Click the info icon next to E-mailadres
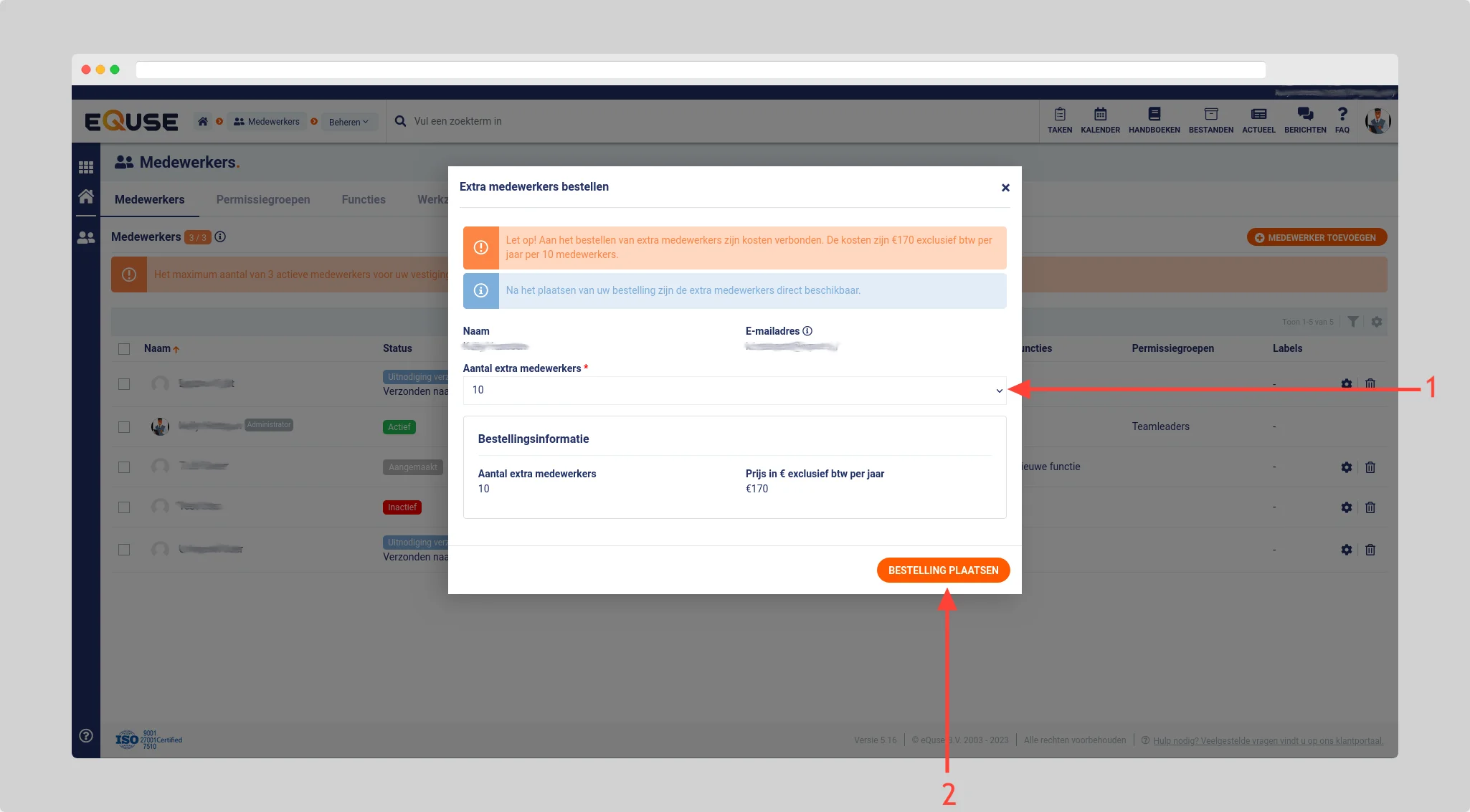 807,331
